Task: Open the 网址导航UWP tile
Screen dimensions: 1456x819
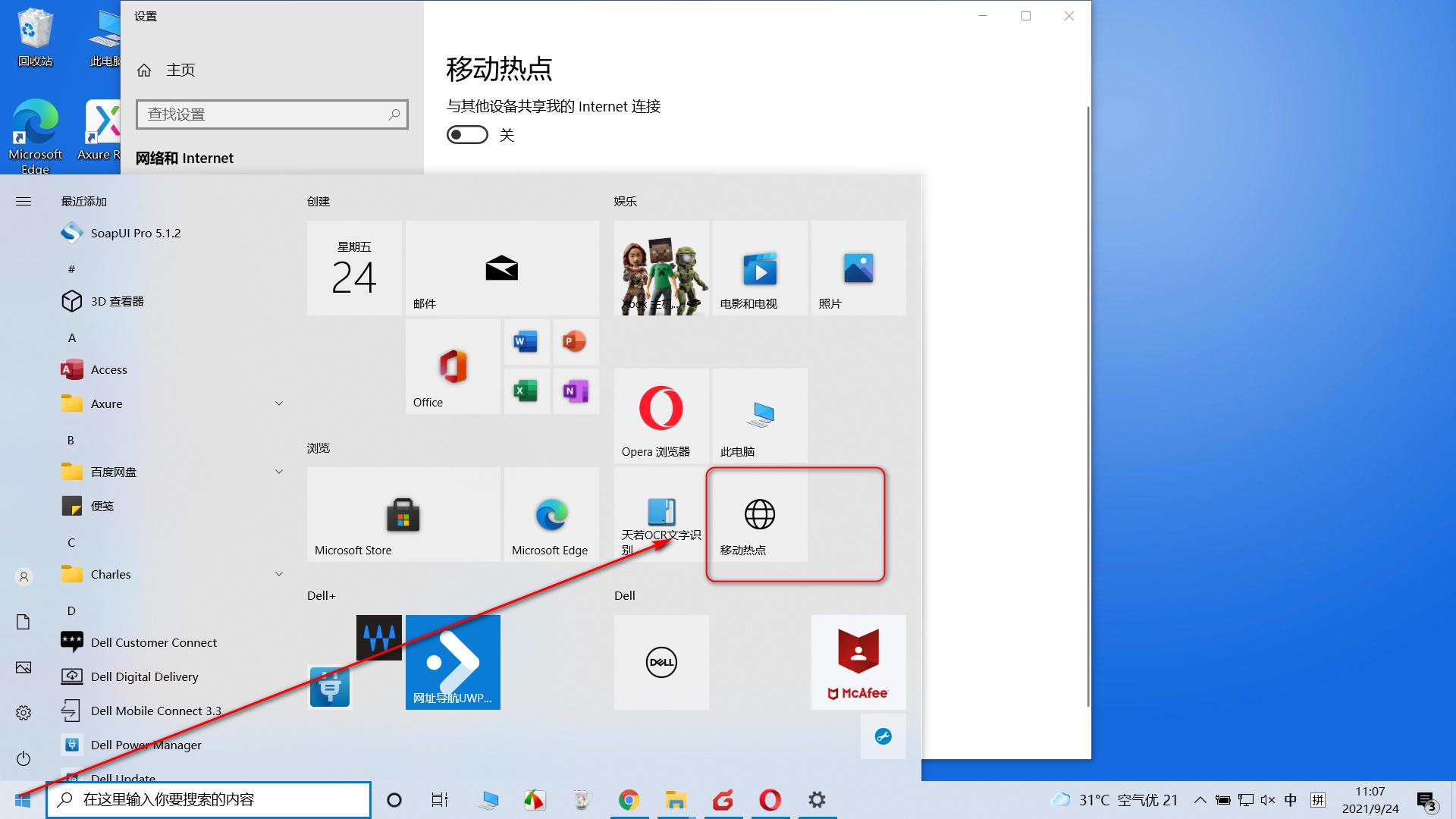Action: 453,662
